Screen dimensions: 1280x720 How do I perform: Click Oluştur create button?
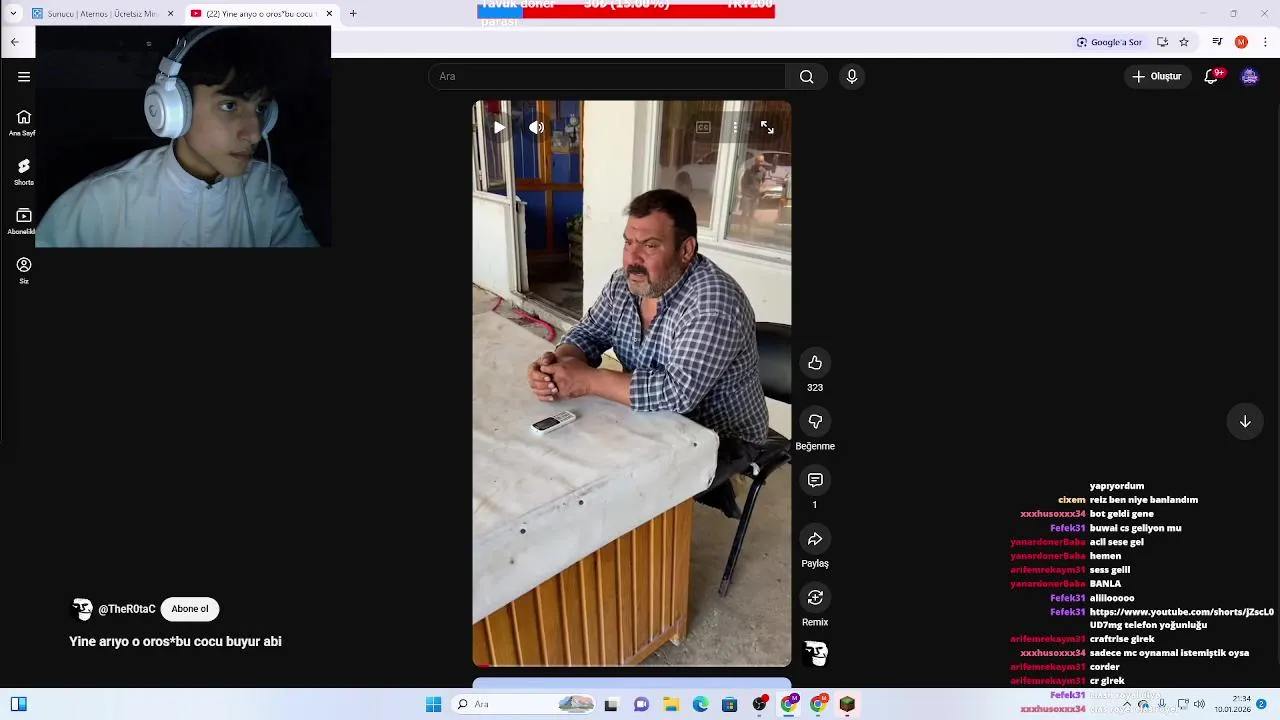pyautogui.click(x=1157, y=77)
